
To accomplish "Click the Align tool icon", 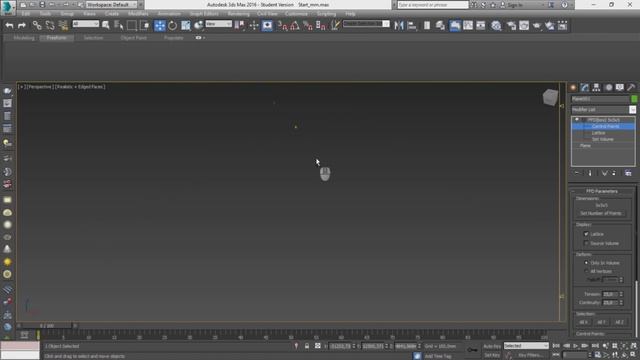I will pos(412,25).
